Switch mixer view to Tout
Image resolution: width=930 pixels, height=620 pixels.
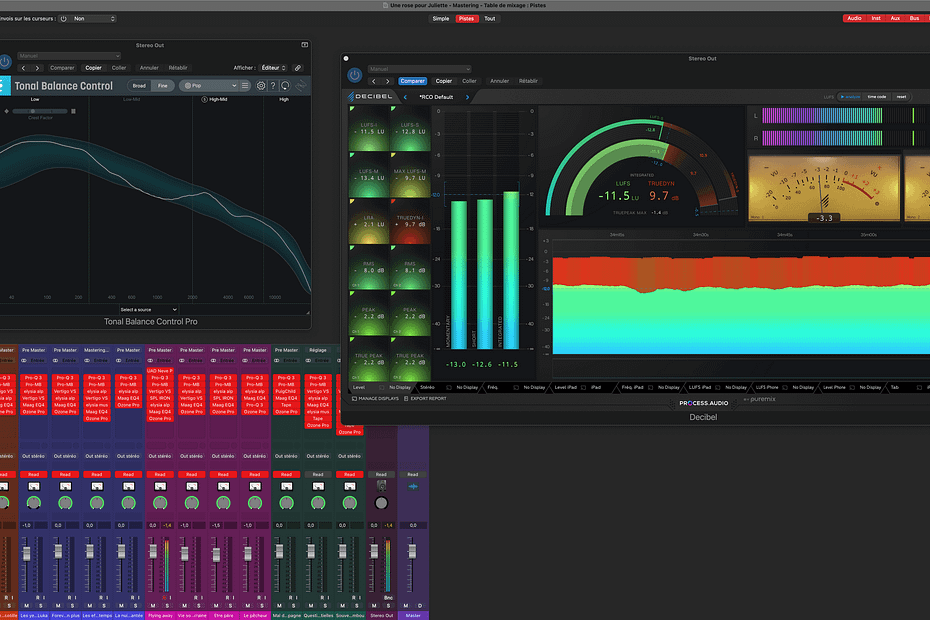point(490,18)
